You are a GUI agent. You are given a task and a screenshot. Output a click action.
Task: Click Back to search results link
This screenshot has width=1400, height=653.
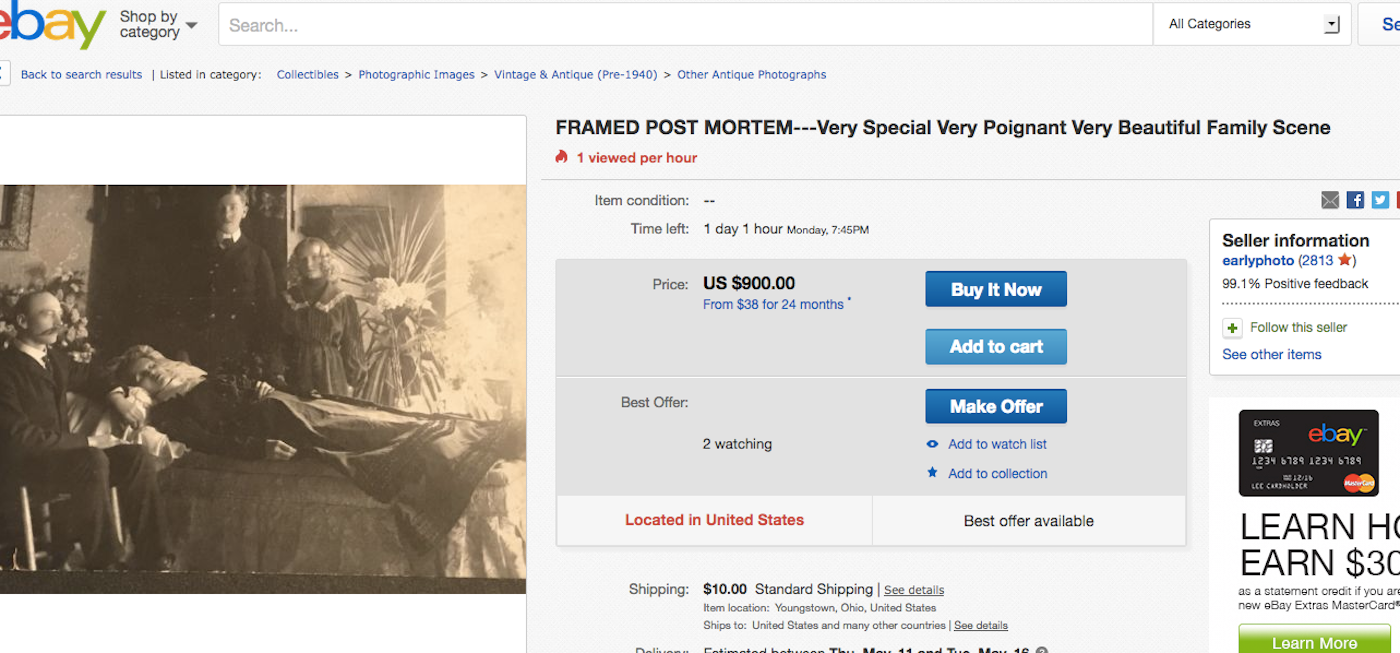(x=81, y=75)
